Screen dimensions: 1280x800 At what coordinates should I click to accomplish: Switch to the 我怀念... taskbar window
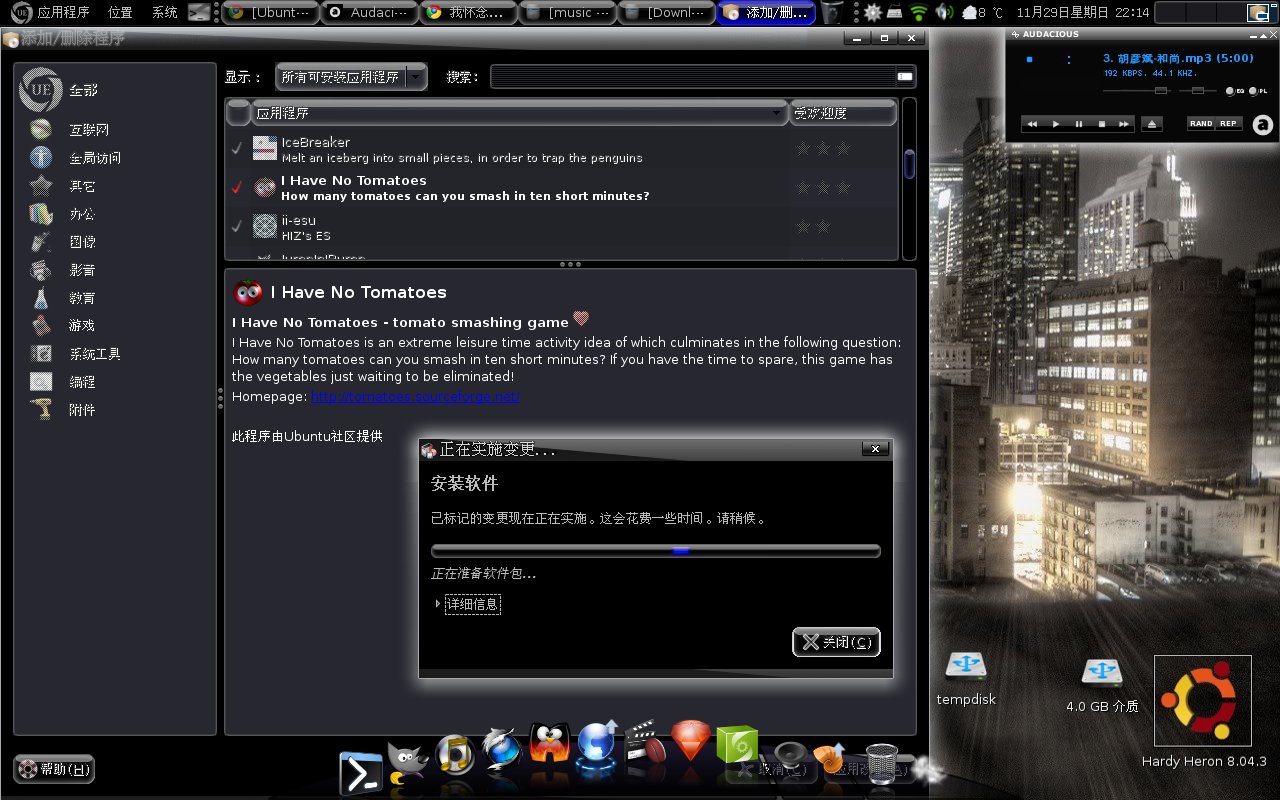(468, 13)
